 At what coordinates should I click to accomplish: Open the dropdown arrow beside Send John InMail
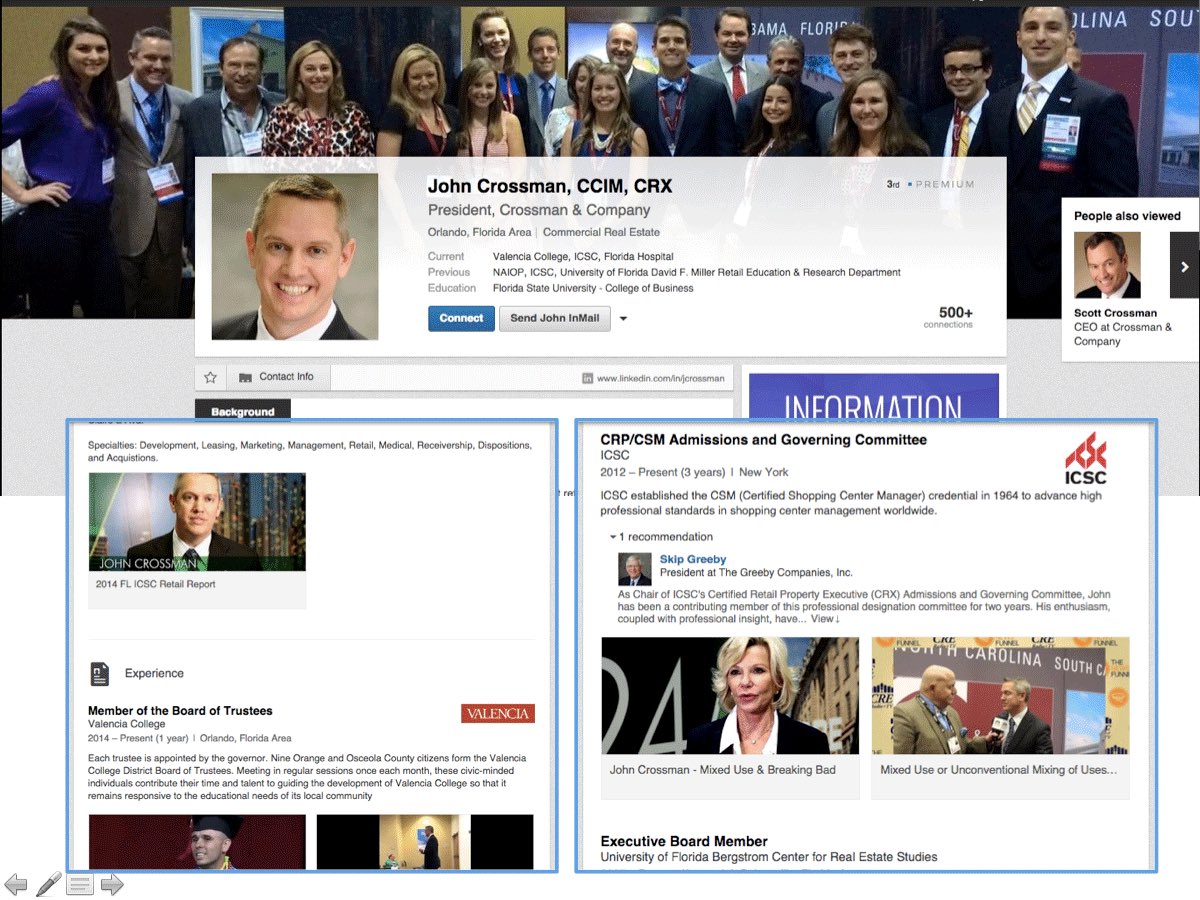(x=623, y=319)
